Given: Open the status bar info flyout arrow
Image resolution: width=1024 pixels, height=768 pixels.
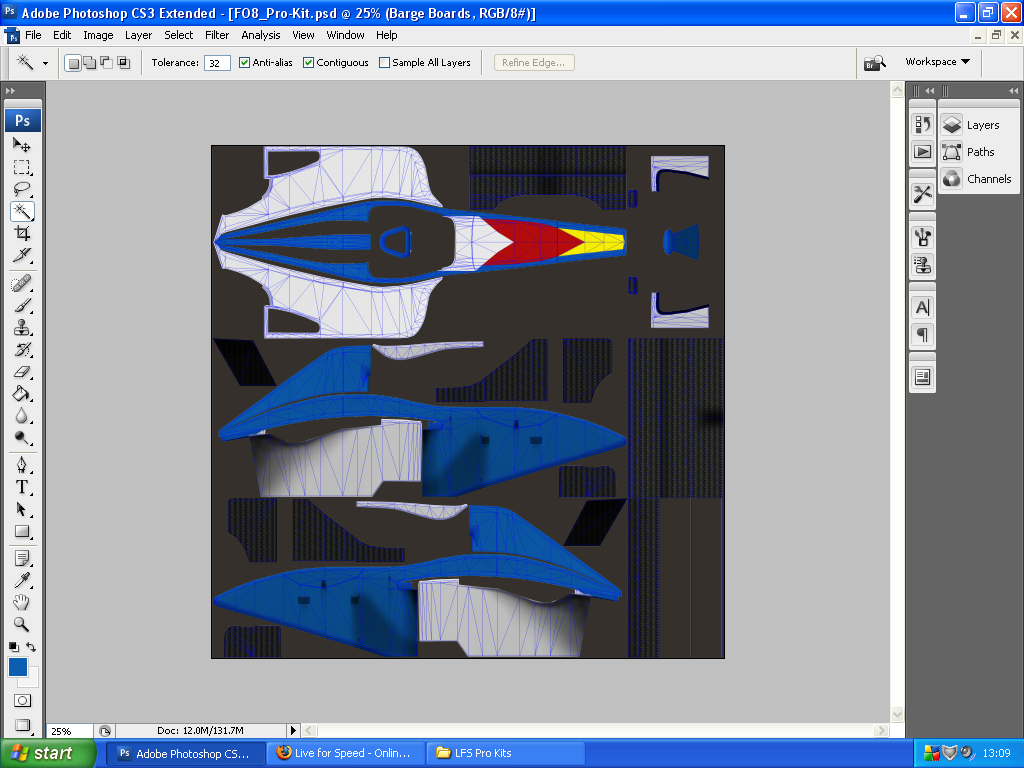Looking at the screenshot, I should [293, 731].
